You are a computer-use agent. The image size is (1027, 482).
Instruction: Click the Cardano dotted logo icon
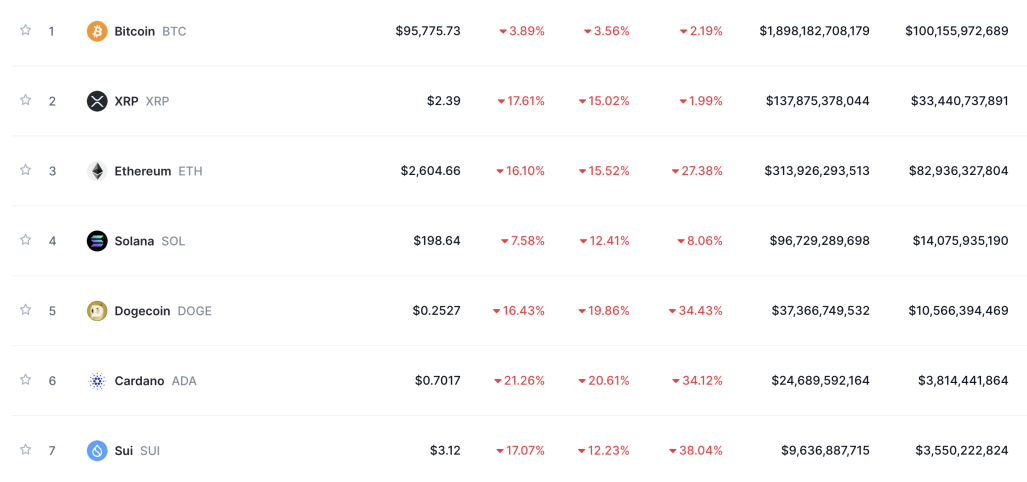97,380
